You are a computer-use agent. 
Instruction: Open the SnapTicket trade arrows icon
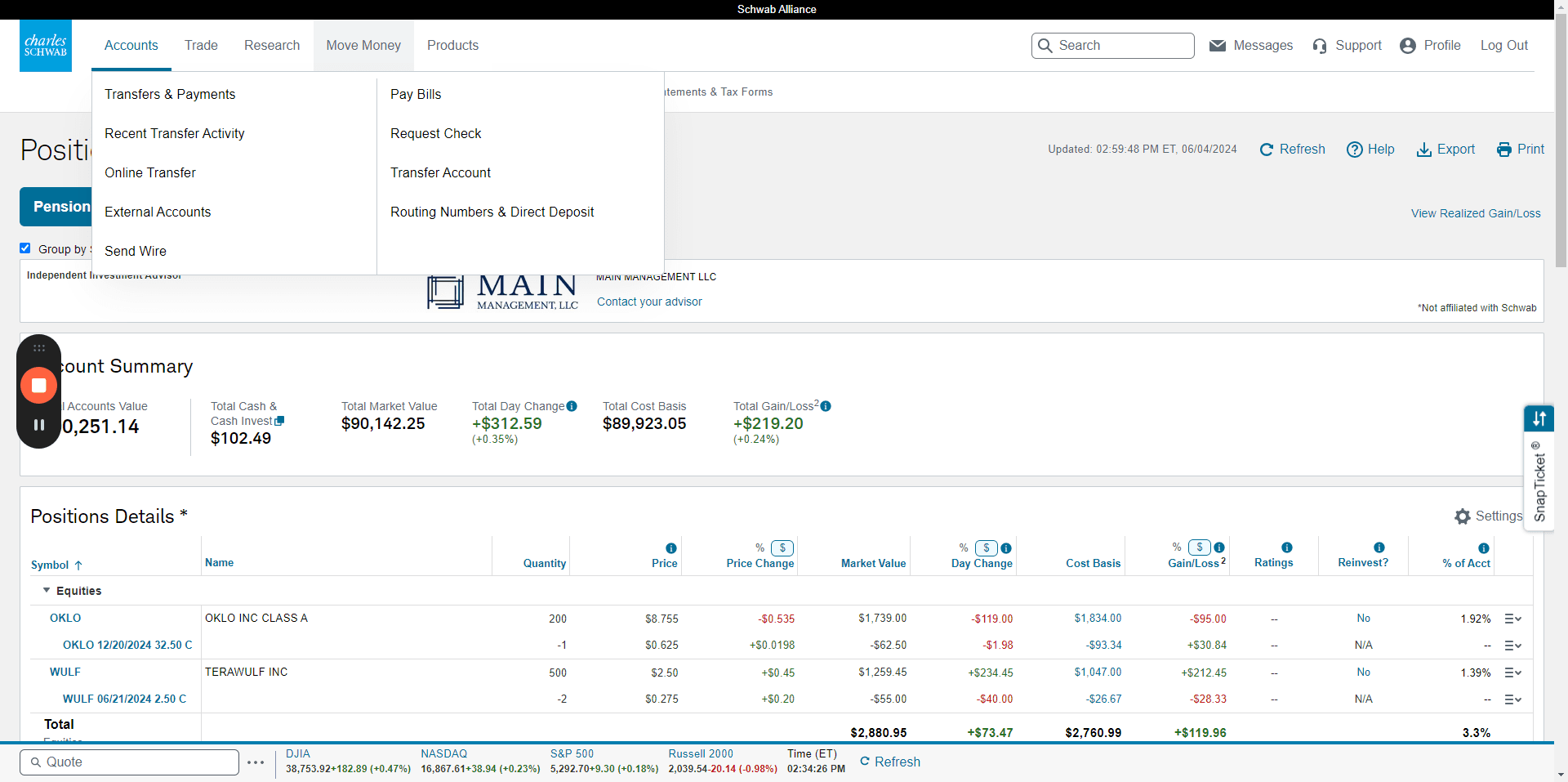click(x=1539, y=418)
